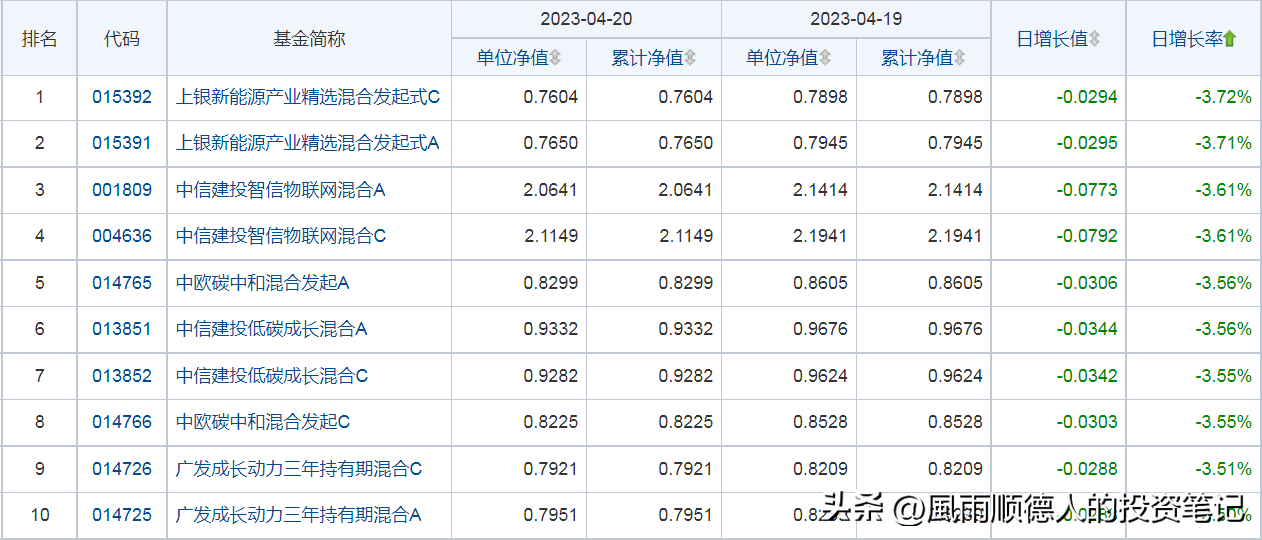Click the 2023-04-20 date header
1262x540 pixels.
(586, 19)
